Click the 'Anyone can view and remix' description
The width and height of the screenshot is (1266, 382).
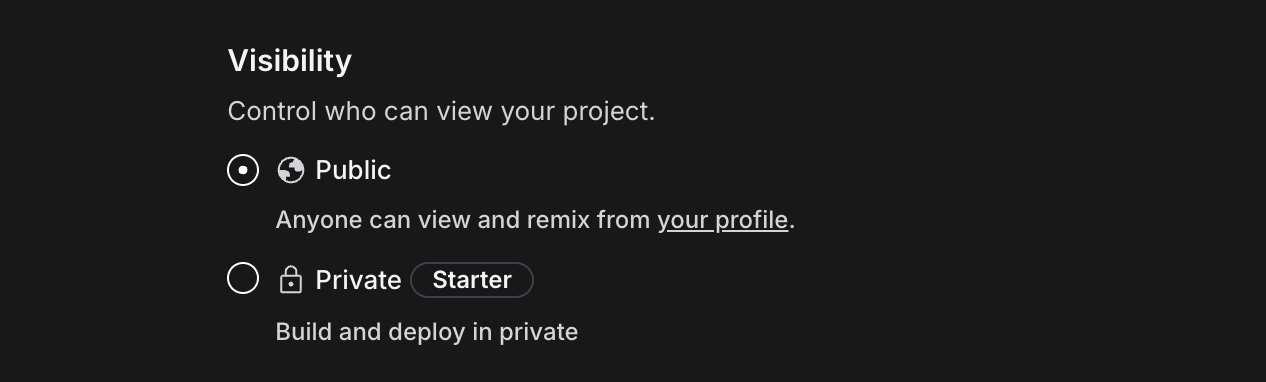tap(535, 220)
